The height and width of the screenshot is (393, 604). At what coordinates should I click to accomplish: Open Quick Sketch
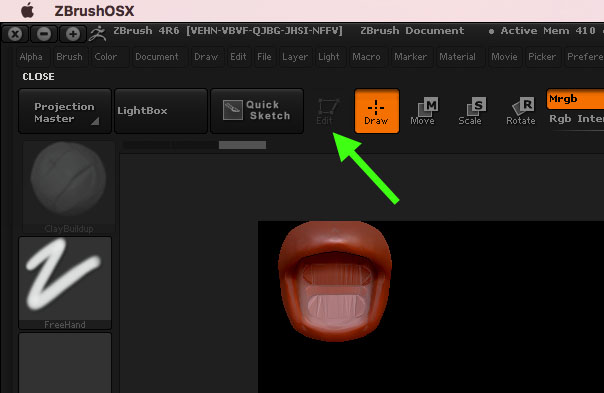257,111
